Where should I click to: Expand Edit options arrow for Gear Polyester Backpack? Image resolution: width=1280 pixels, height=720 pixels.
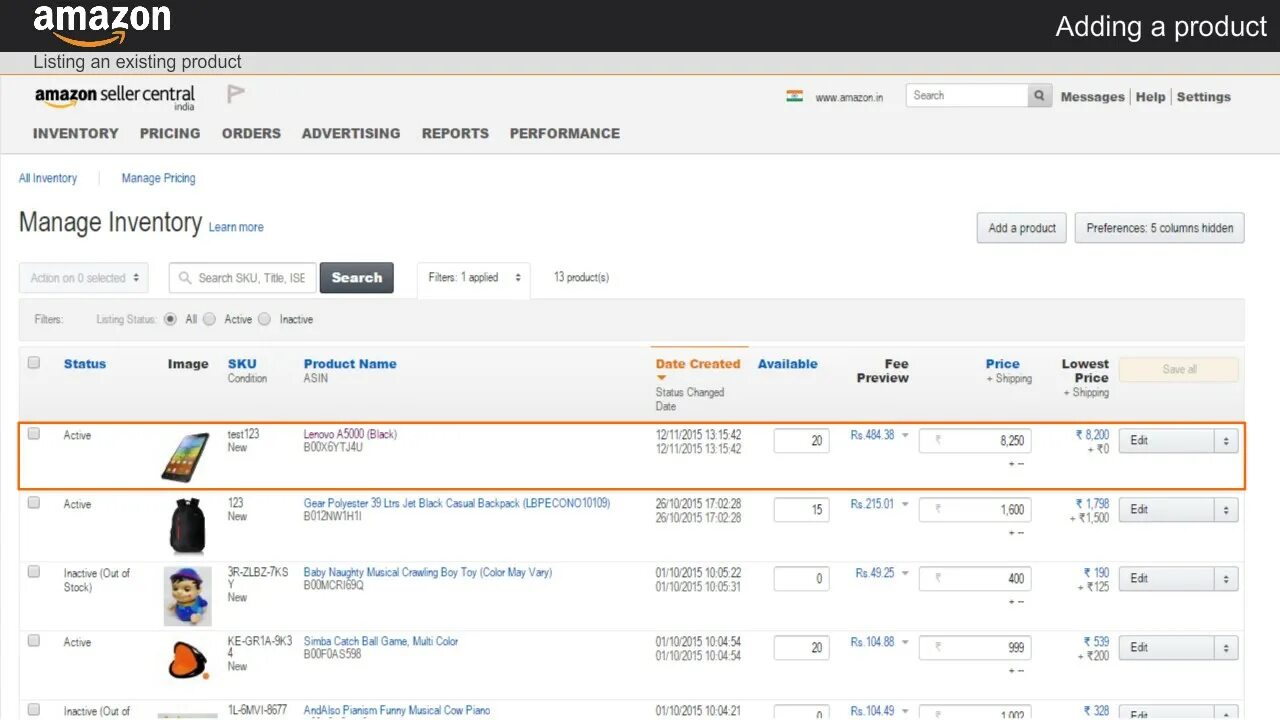coord(1226,510)
